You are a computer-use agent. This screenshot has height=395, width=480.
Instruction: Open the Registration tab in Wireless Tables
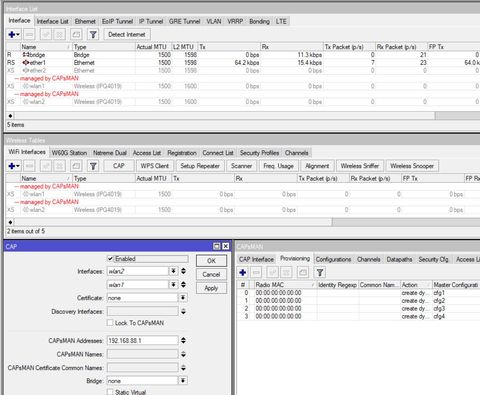click(x=182, y=153)
